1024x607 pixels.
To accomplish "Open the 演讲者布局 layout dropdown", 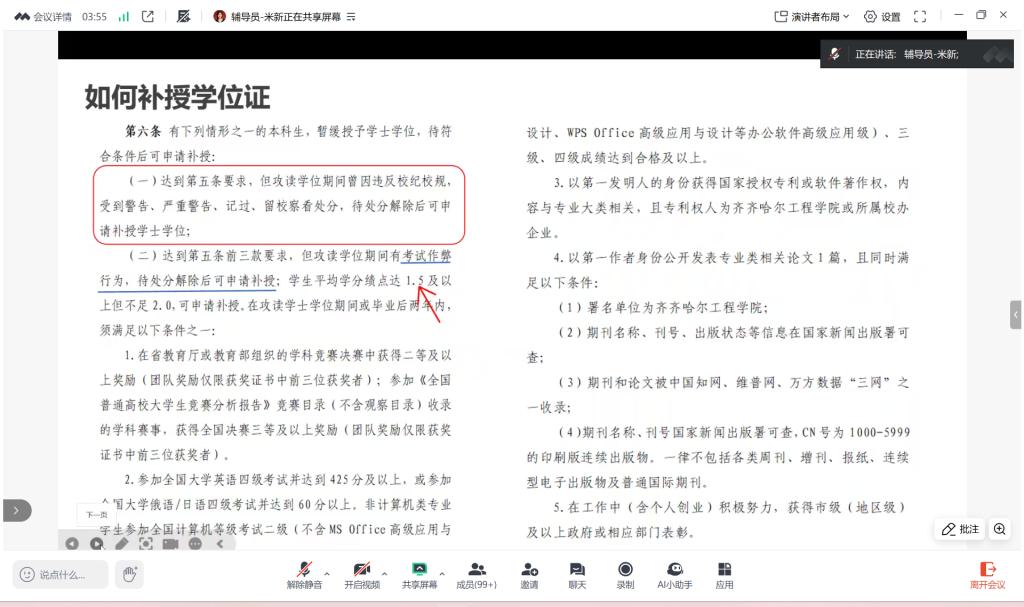I will (x=812, y=16).
